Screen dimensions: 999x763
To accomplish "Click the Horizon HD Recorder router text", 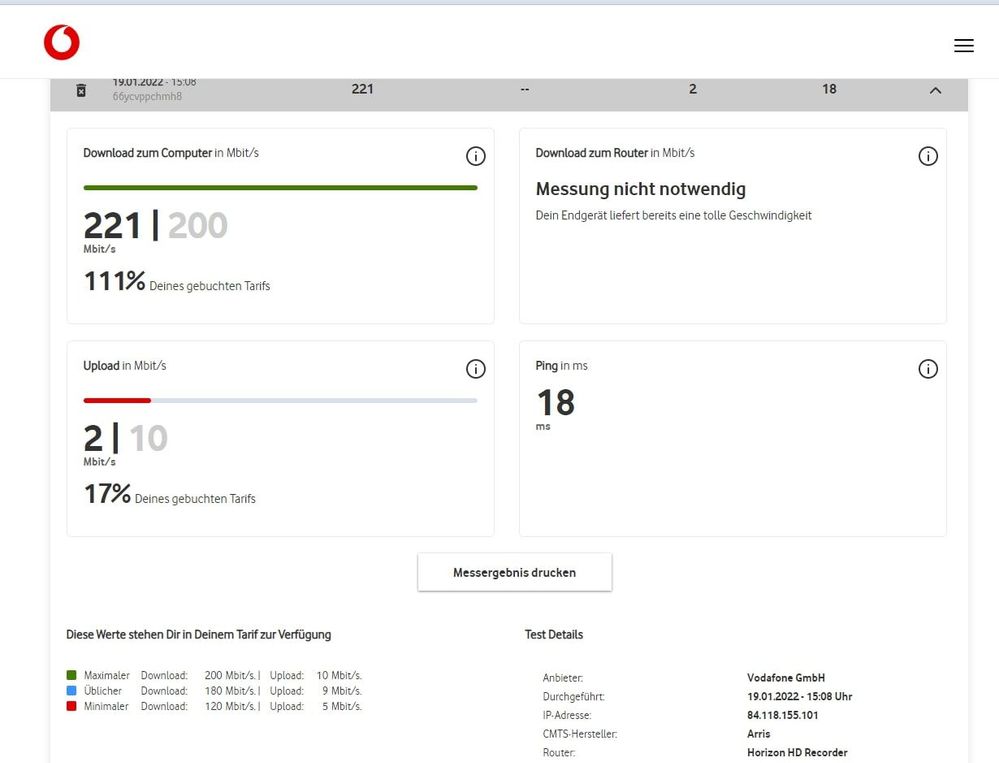I will point(797,752).
